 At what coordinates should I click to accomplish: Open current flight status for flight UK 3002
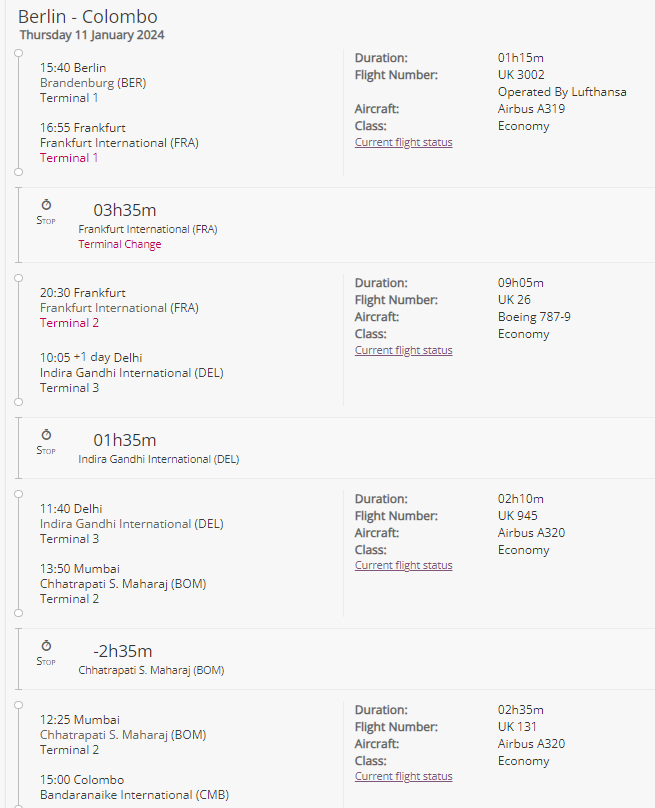coord(404,142)
